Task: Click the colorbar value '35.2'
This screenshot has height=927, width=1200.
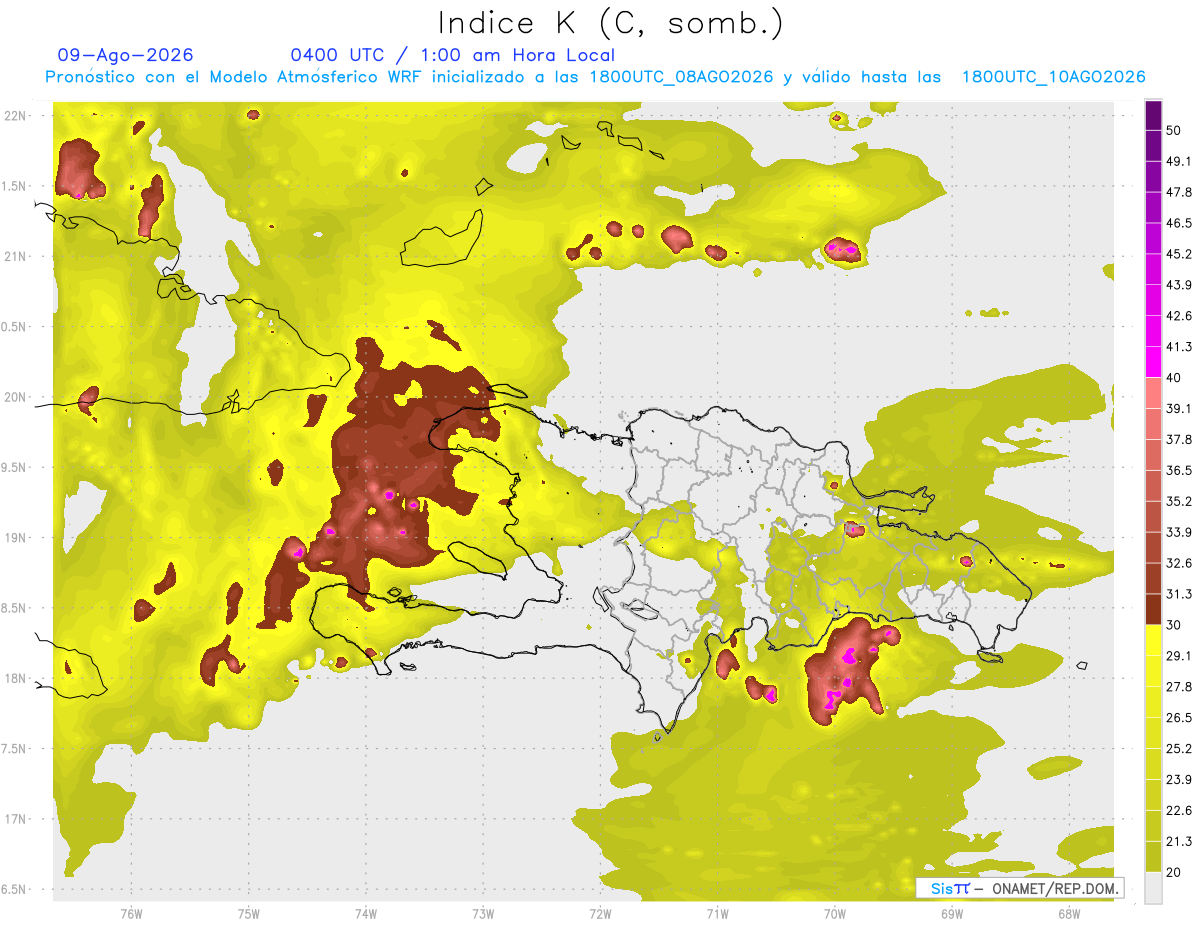Action: pos(1179,502)
